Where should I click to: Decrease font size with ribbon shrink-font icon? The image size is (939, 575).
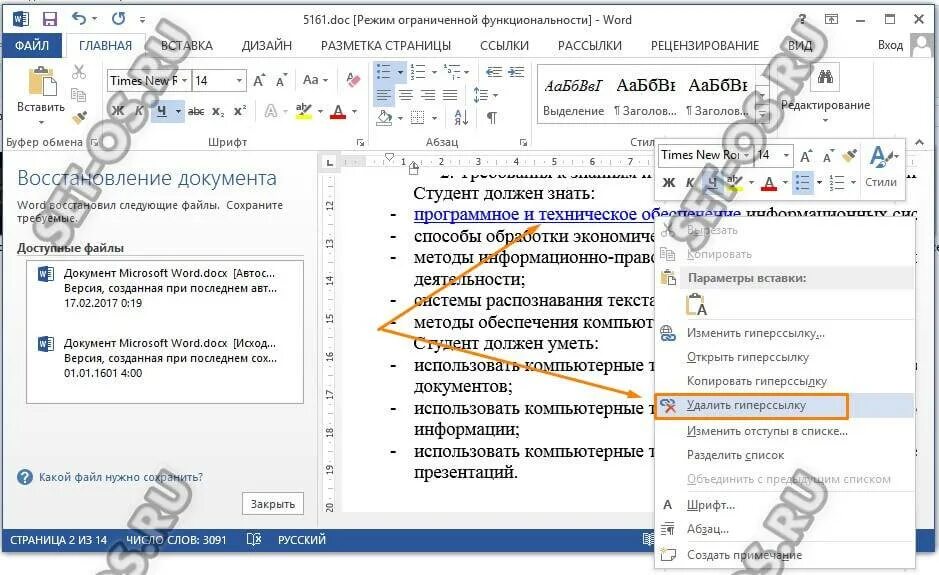(281, 80)
